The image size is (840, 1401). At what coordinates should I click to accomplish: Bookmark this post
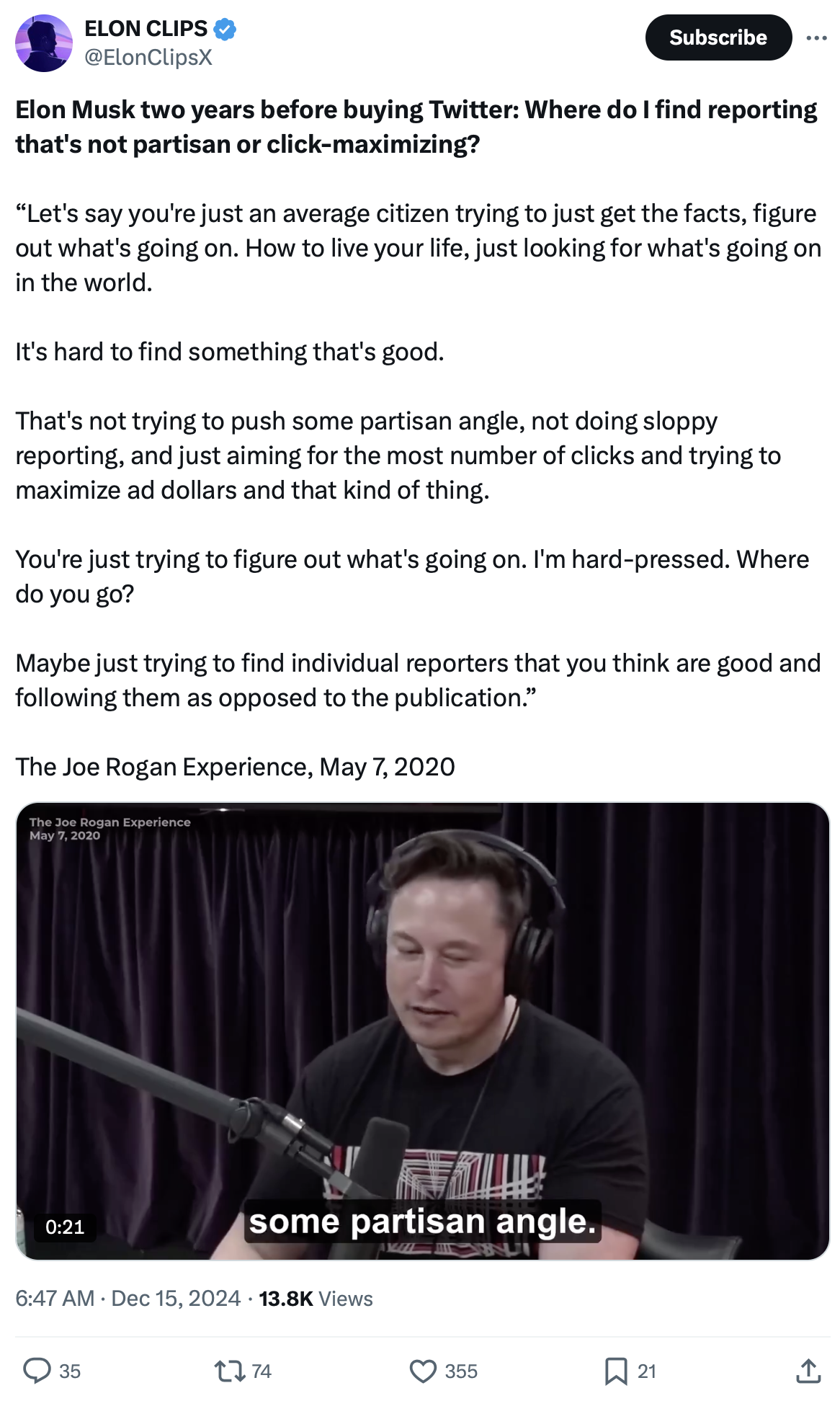click(x=616, y=1371)
